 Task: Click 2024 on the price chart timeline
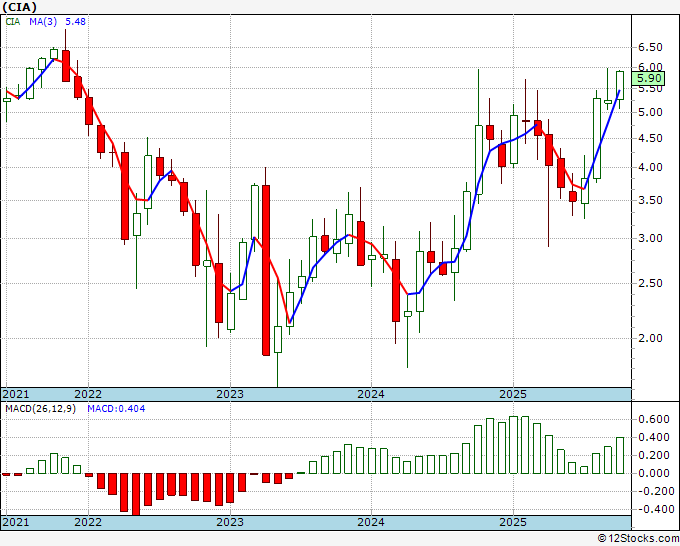point(371,394)
